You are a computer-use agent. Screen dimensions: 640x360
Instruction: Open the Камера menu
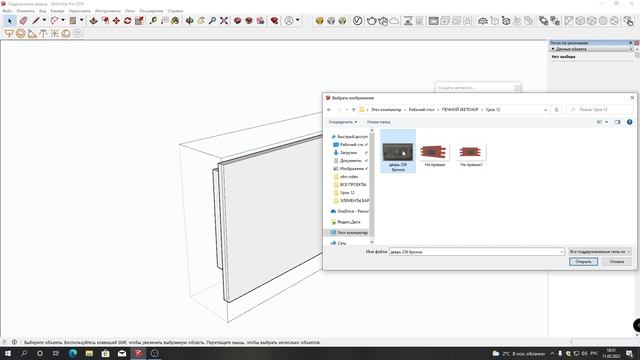[57, 11]
